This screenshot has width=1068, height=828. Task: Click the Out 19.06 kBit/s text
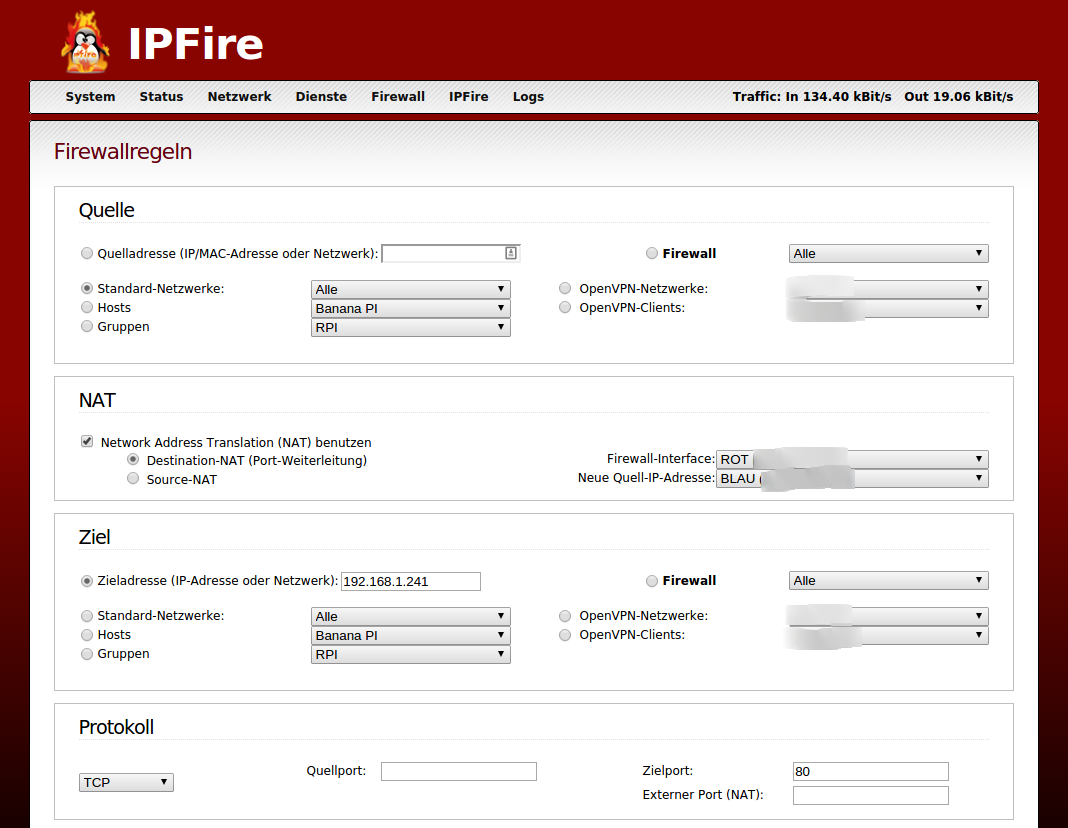[x=958, y=97]
